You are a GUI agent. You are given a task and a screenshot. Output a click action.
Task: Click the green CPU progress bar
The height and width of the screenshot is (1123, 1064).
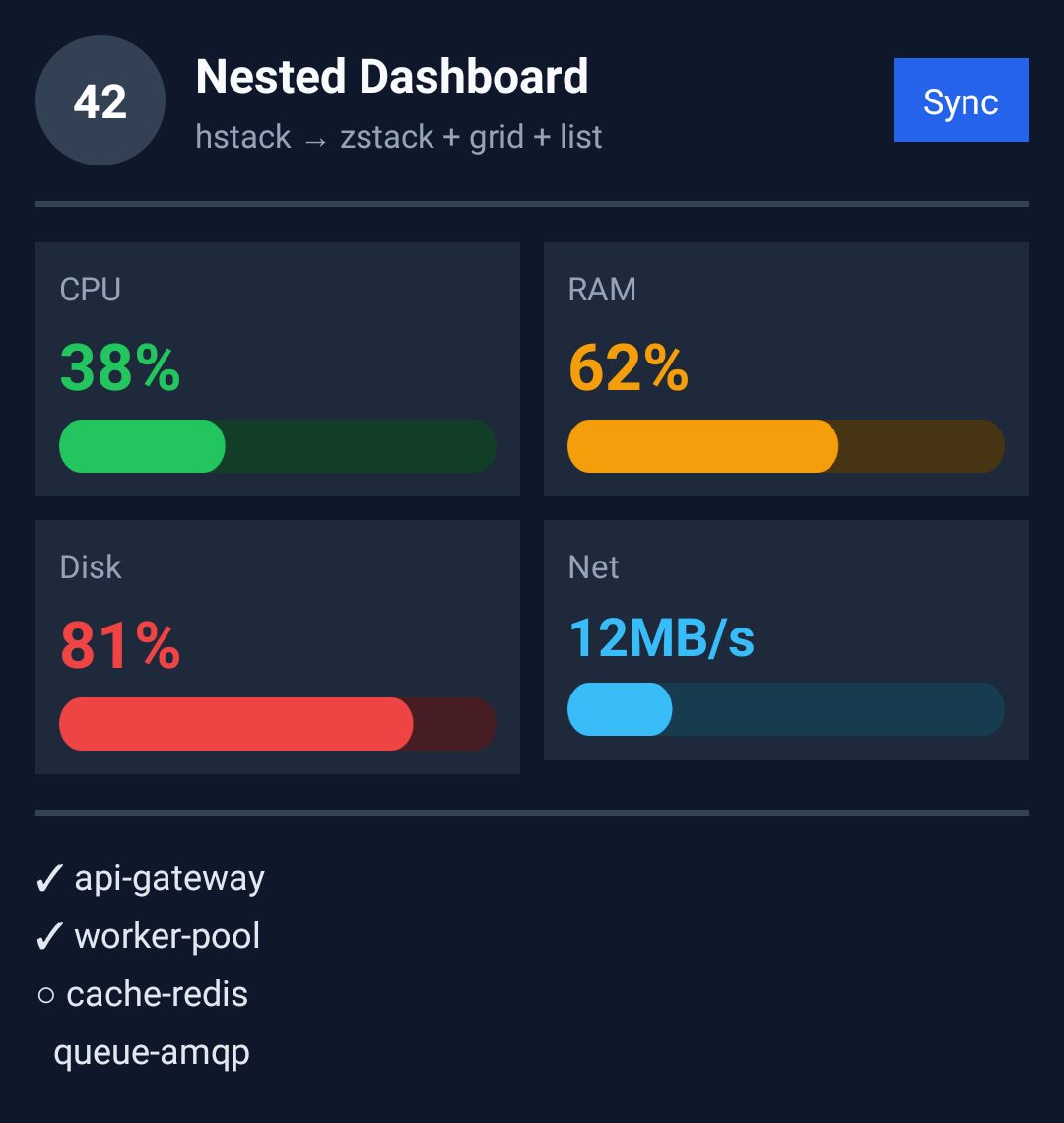point(277,446)
